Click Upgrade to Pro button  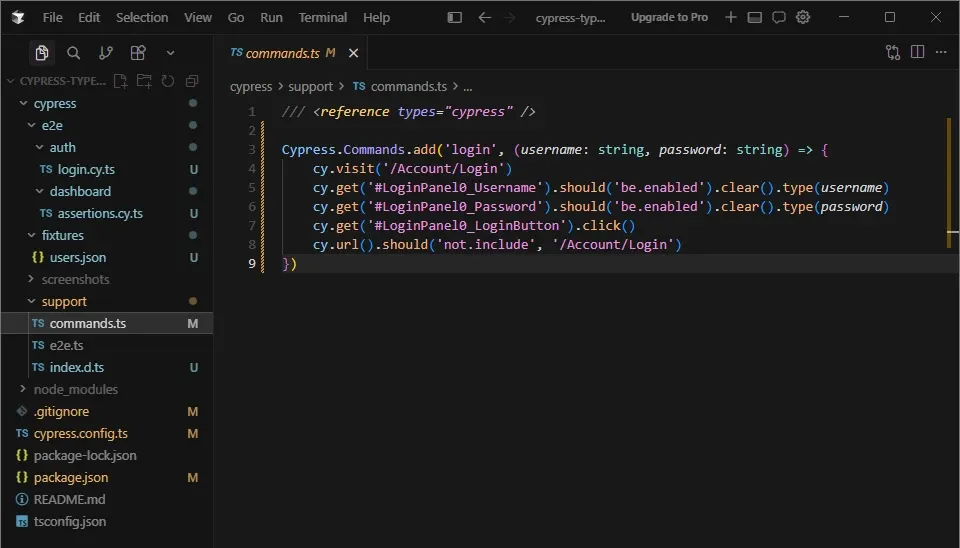(x=669, y=17)
